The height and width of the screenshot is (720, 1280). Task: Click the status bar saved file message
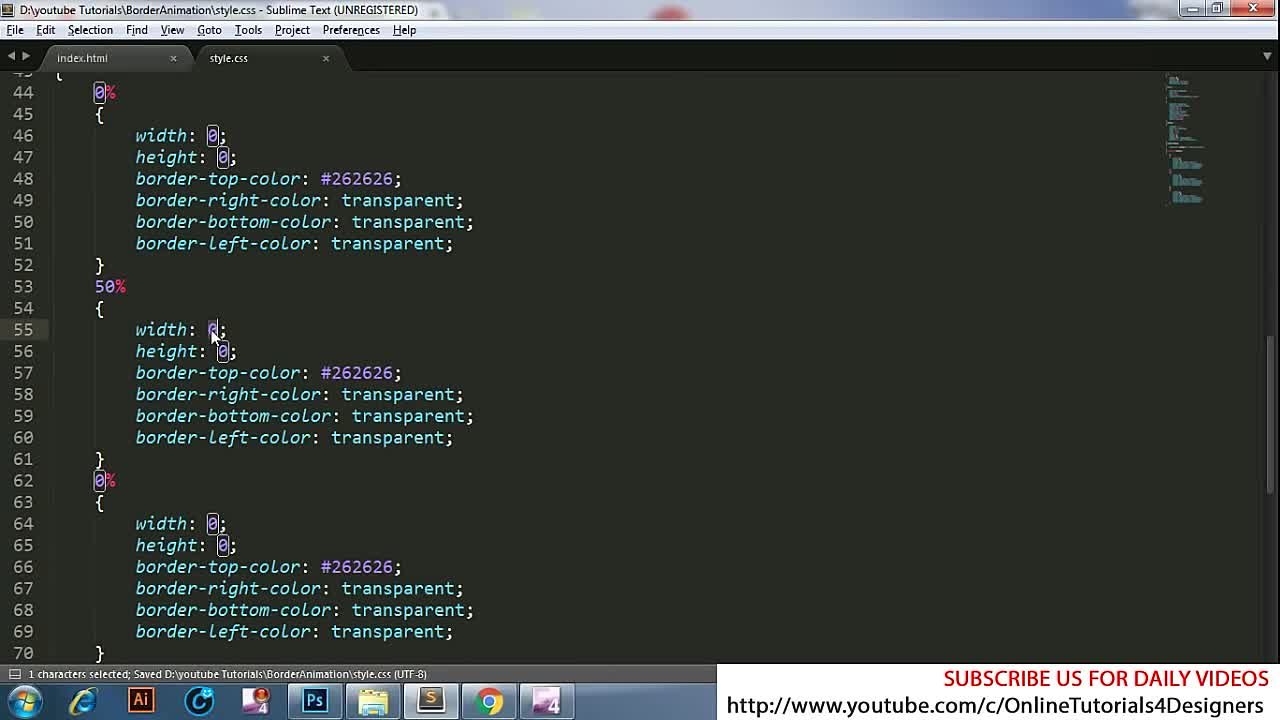(227, 674)
